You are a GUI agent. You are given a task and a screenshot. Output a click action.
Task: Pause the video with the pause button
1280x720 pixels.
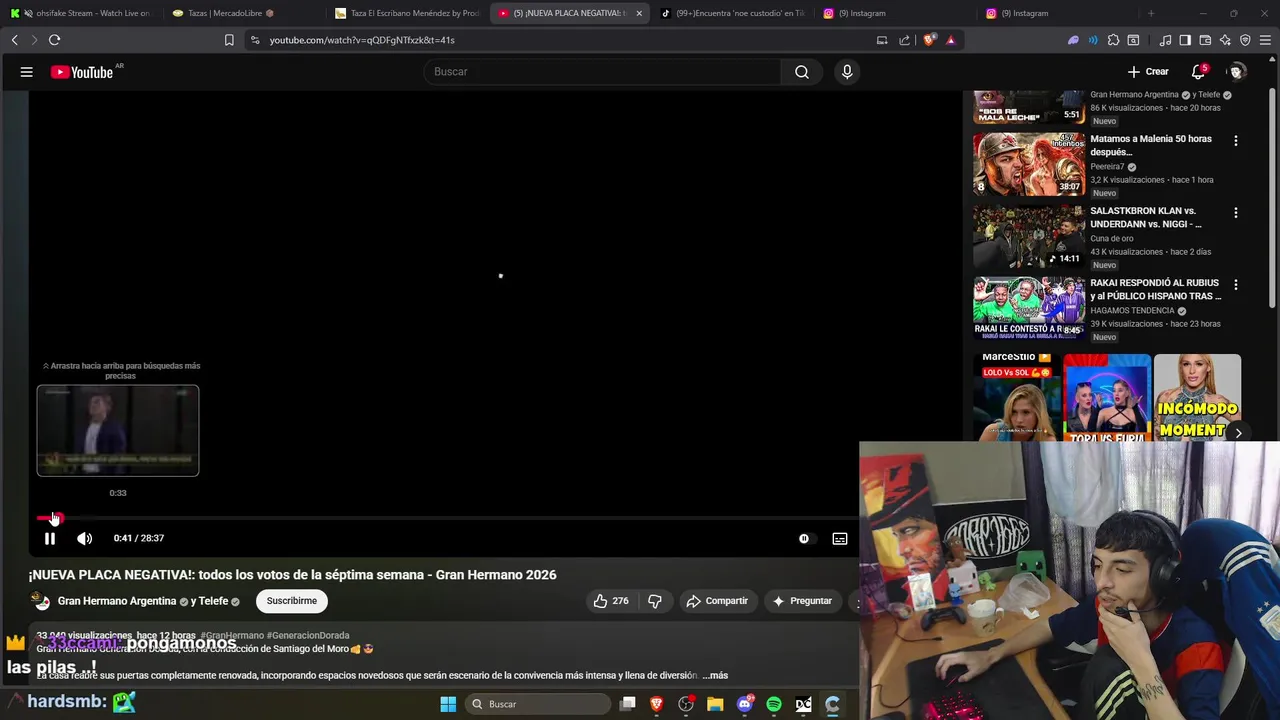pos(49,538)
